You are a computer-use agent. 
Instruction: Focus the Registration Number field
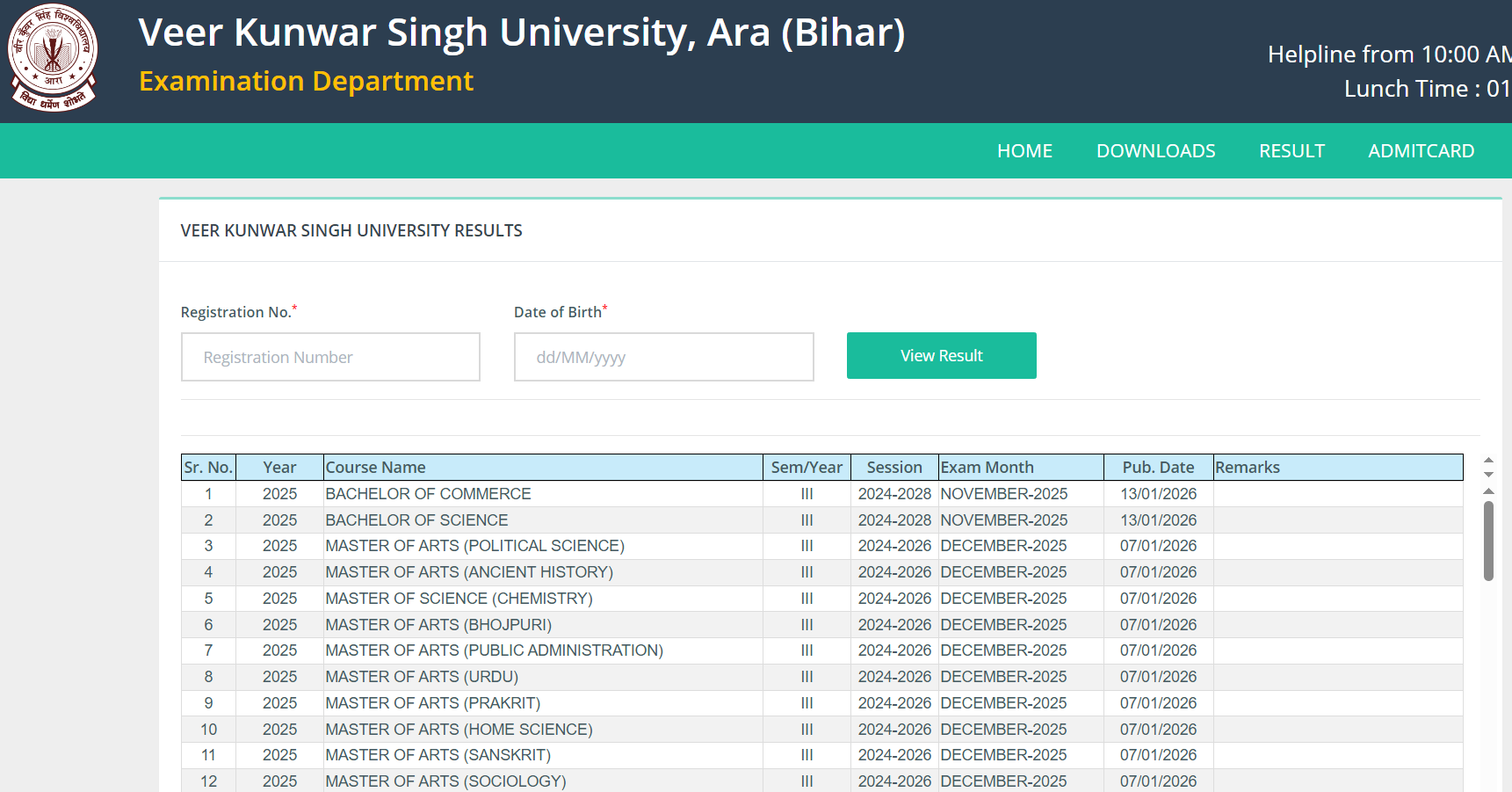330,357
